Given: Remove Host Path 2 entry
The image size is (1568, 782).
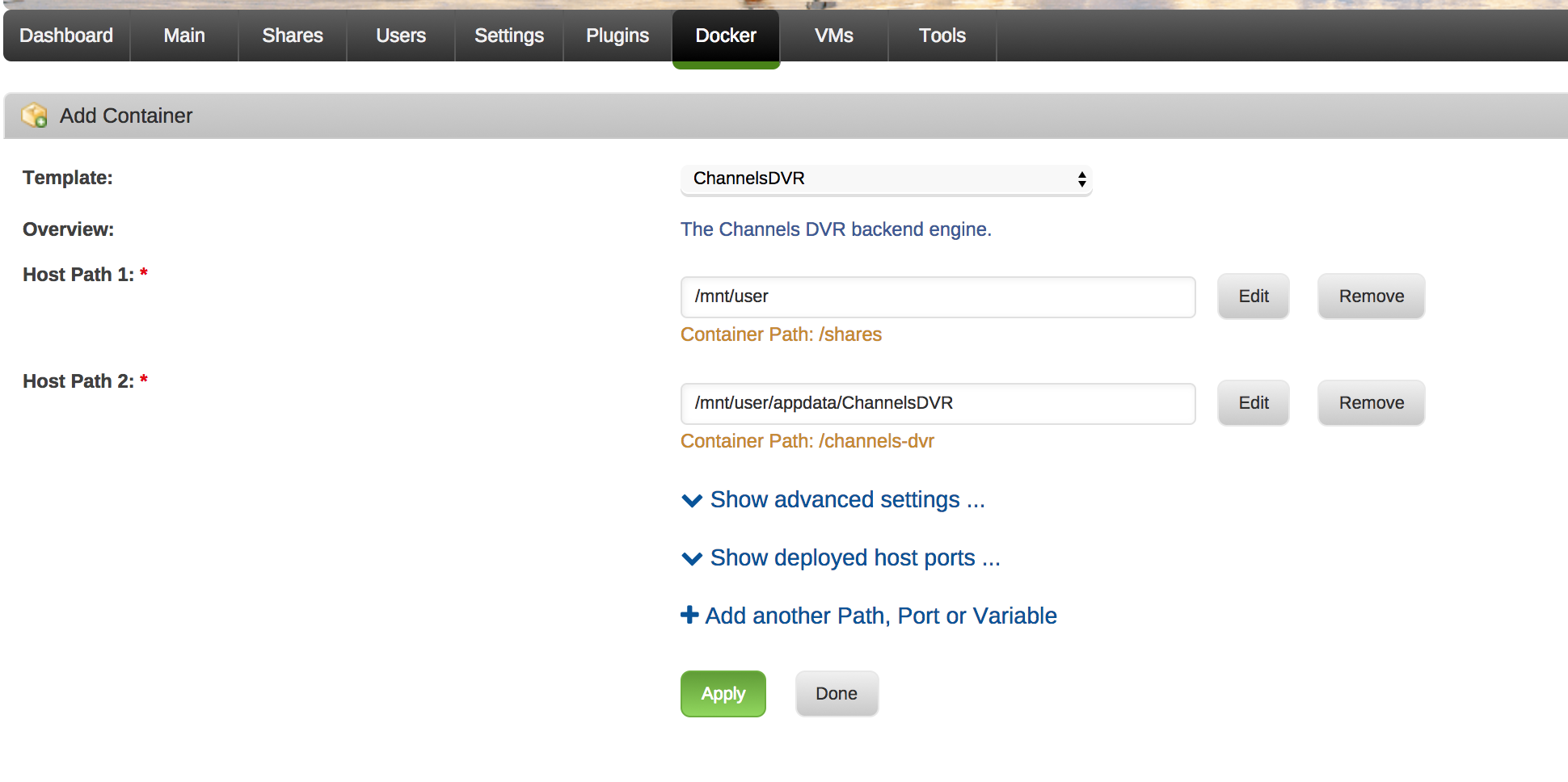Looking at the screenshot, I should pos(1371,403).
